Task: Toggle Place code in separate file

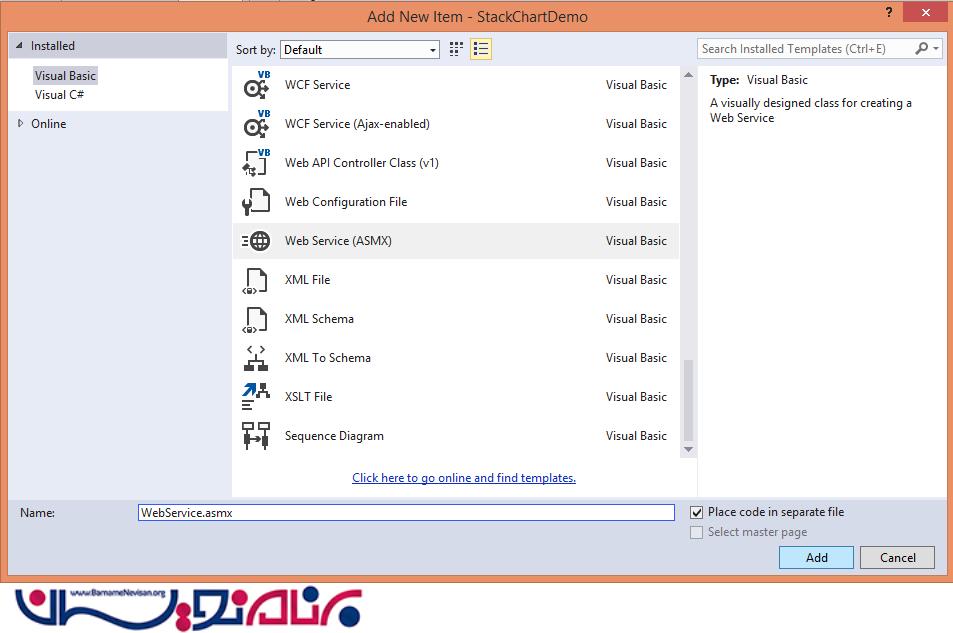Action: [x=697, y=513]
